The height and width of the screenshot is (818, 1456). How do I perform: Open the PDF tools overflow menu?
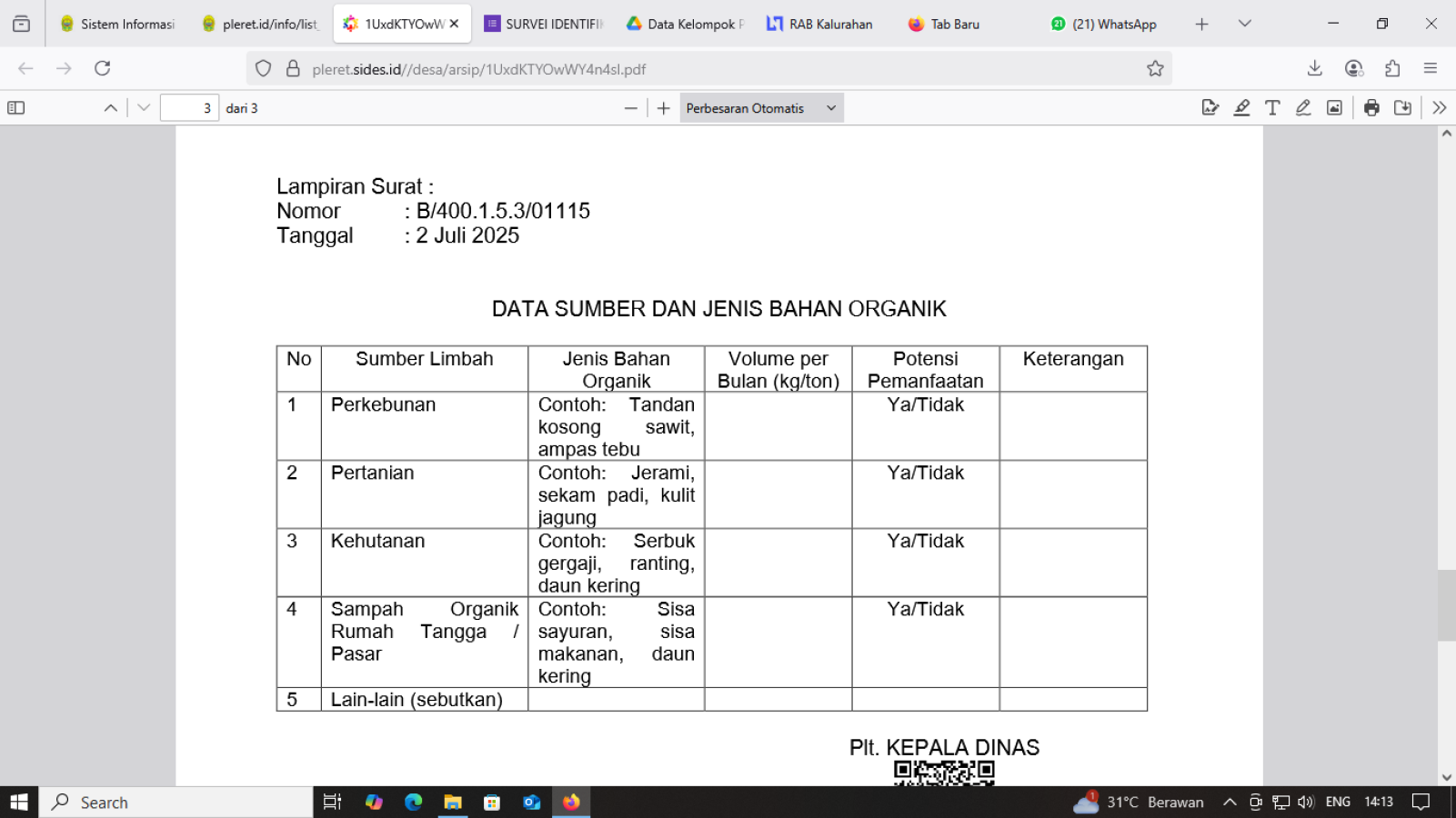(x=1440, y=108)
